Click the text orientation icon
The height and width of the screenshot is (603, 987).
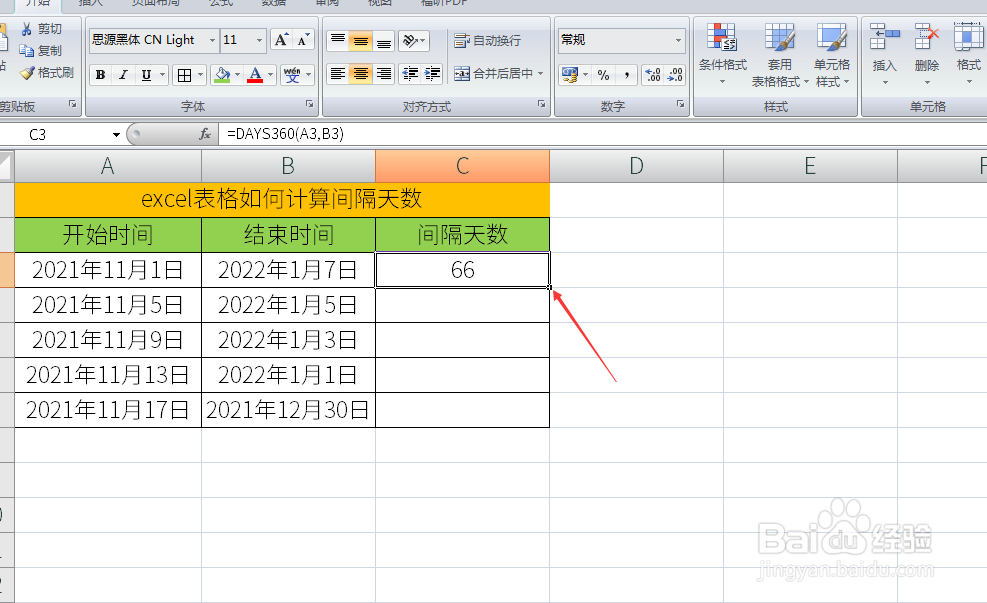click(410, 41)
